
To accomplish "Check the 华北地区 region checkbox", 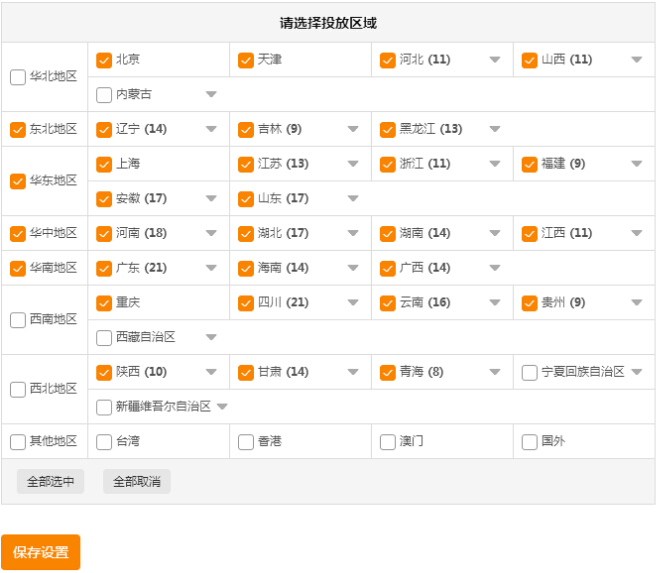I will pyautogui.click(x=18, y=77).
